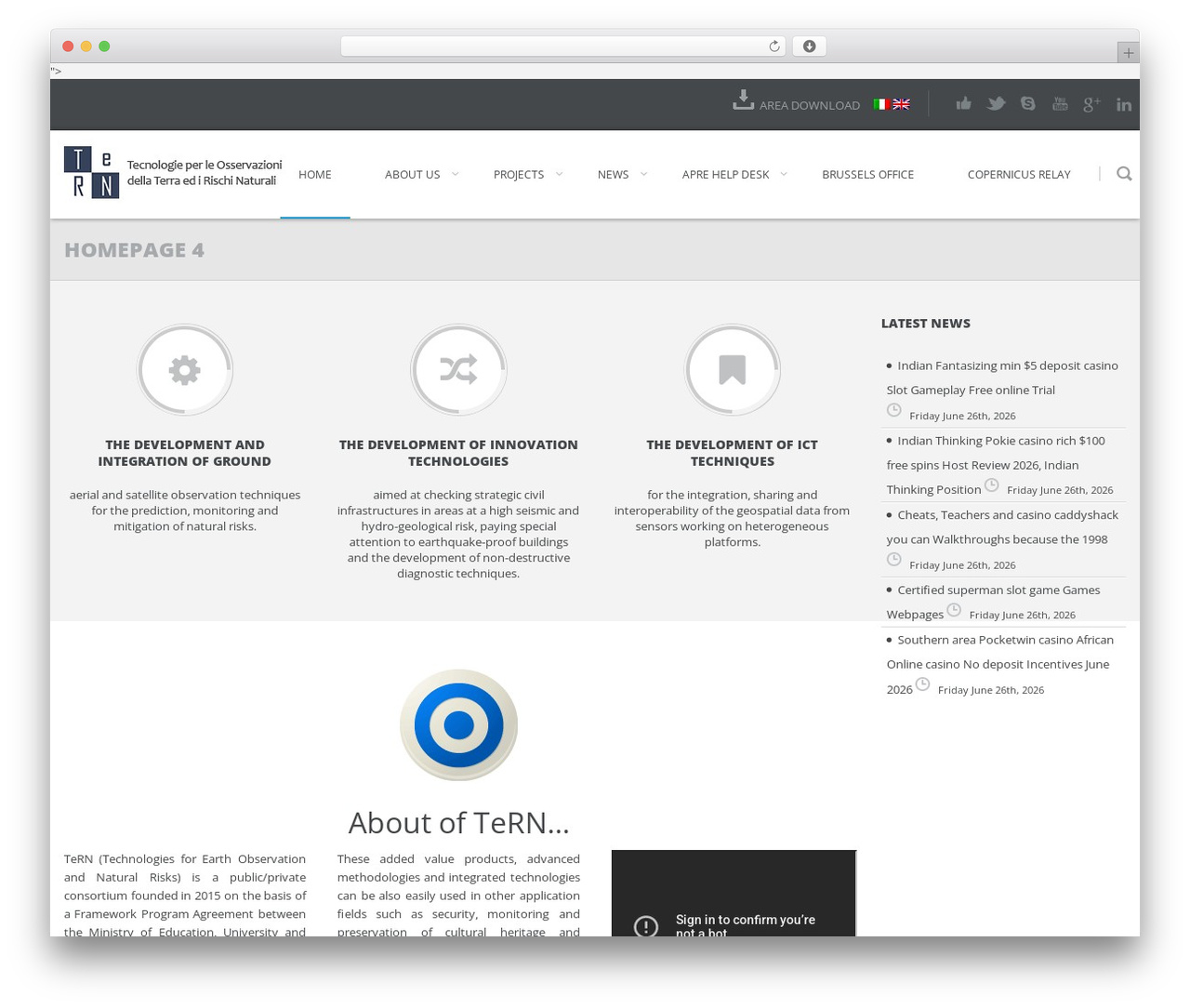
Task: Go to the Home menu item
Action: click(x=315, y=174)
